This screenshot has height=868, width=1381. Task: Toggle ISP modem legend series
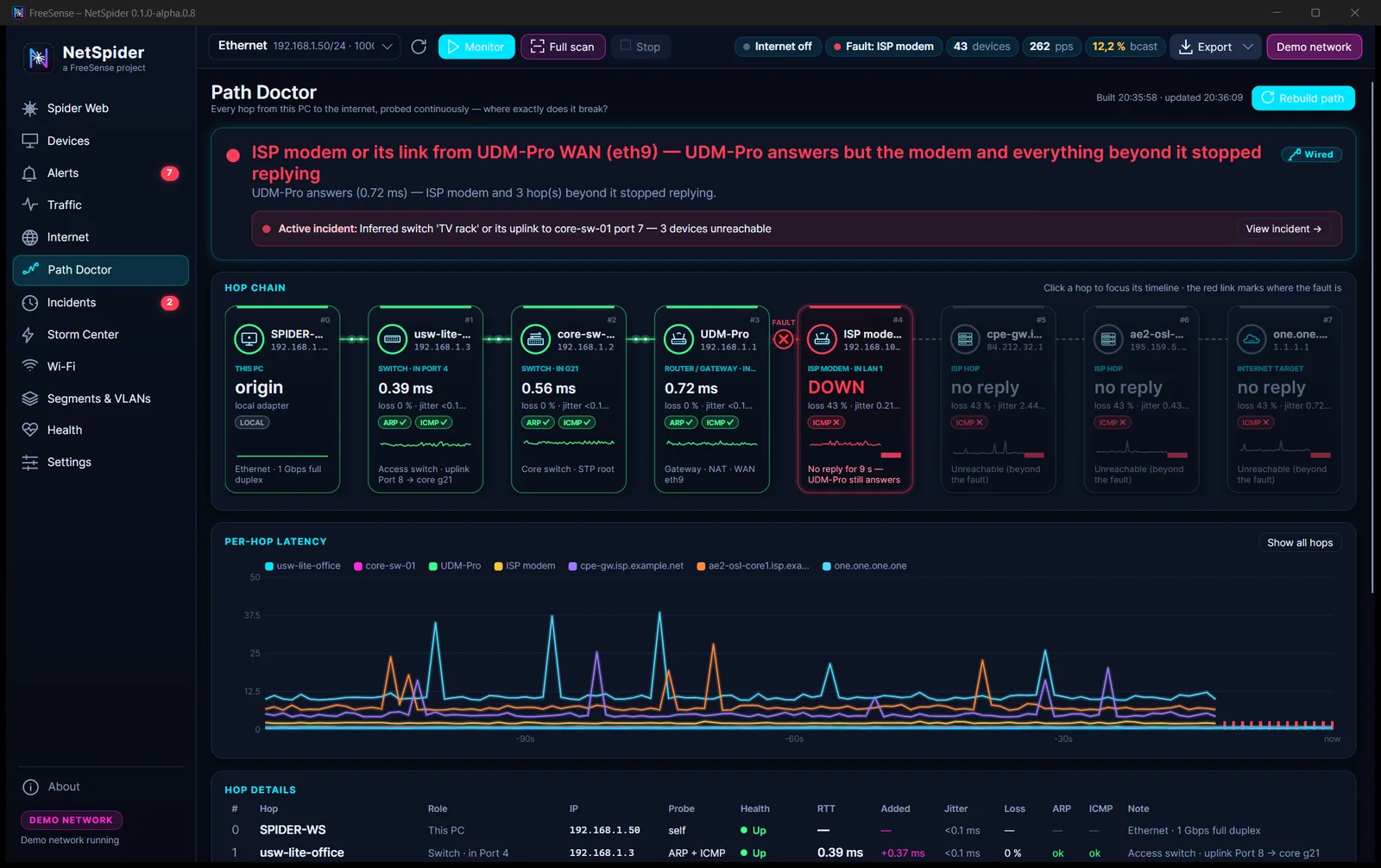525,566
